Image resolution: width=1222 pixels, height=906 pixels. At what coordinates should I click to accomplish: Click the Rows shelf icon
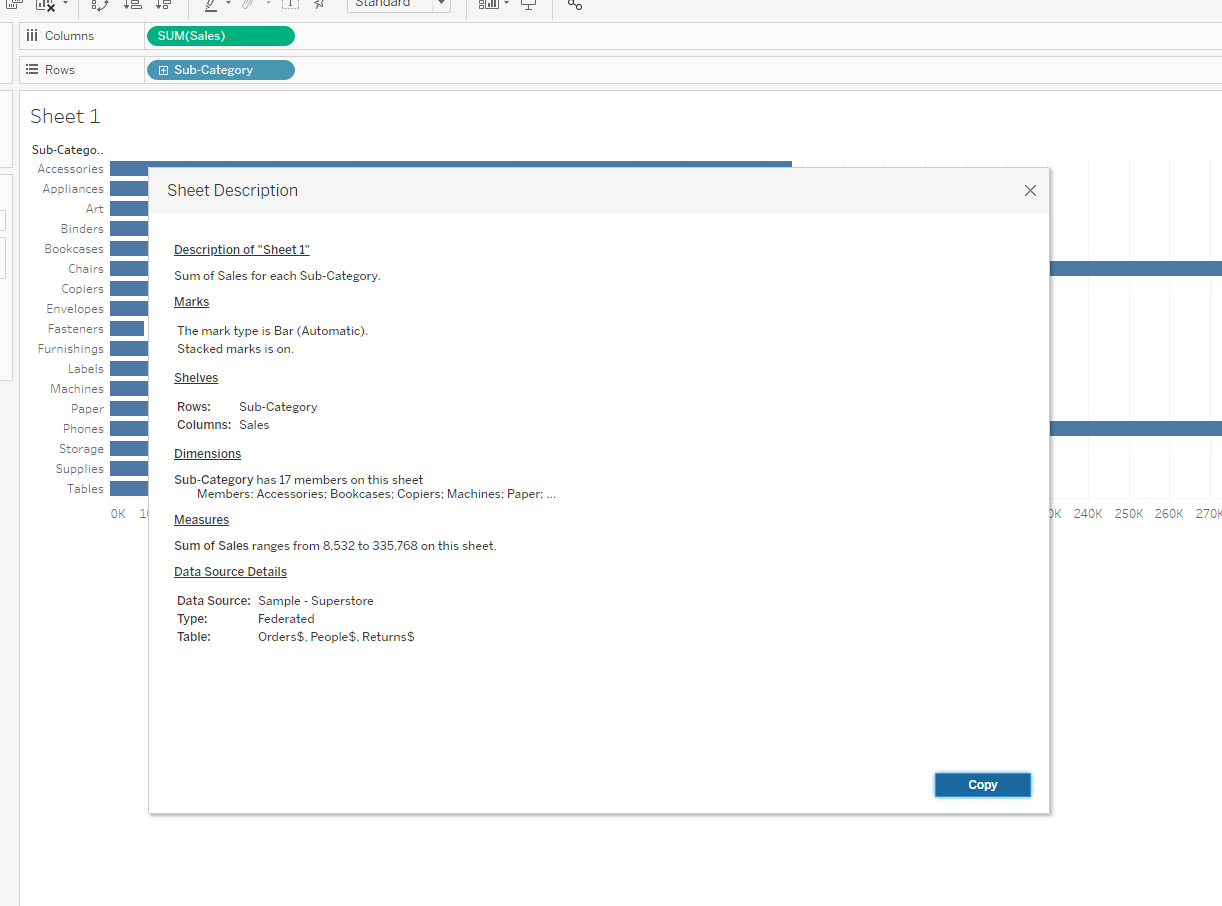(32, 70)
